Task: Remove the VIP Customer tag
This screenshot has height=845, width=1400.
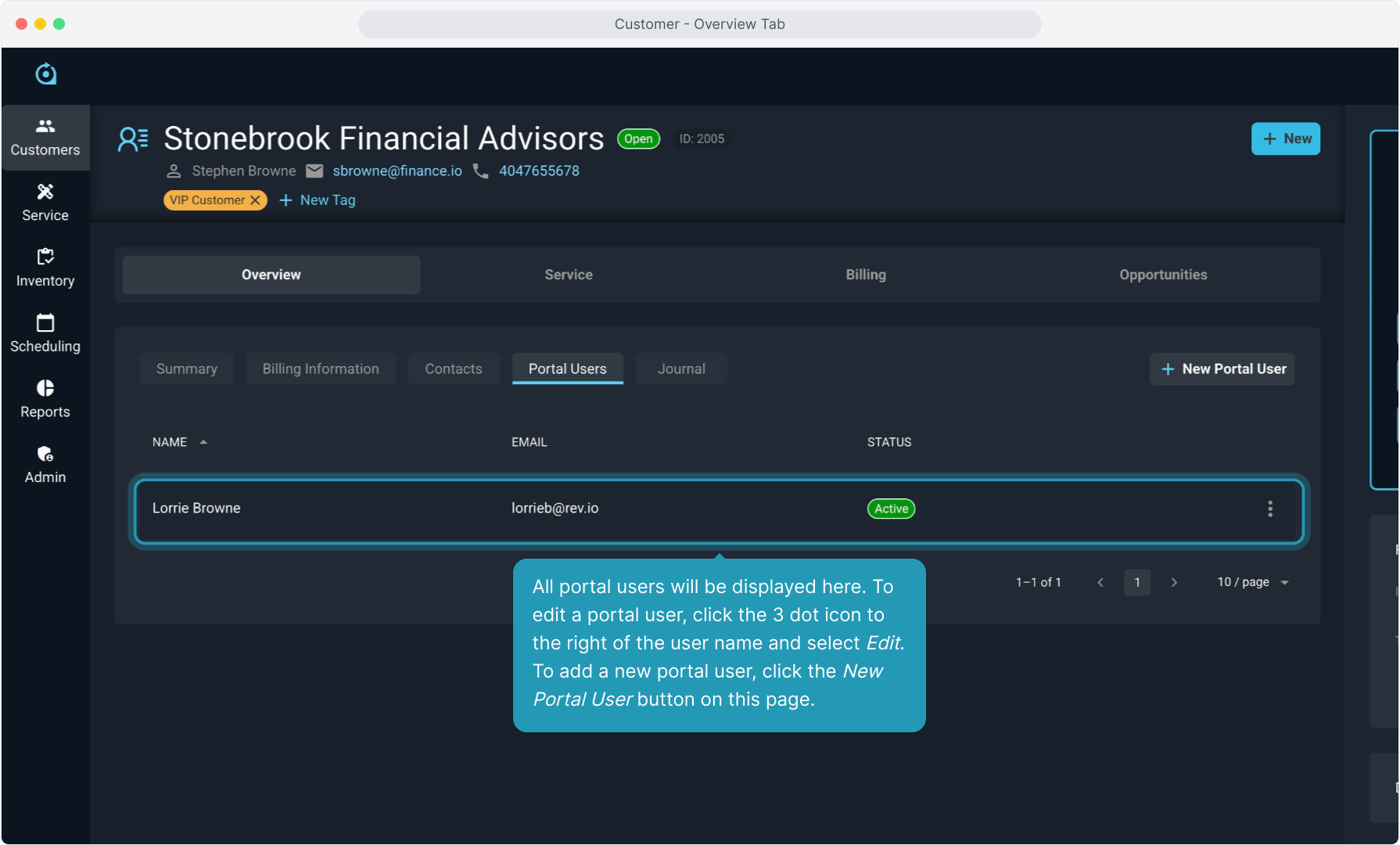Action: pyautogui.click(x=255, y=200)
